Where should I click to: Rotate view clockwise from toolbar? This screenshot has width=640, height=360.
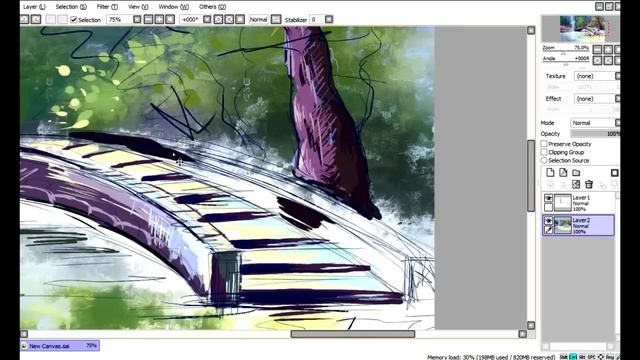[229, 19]
